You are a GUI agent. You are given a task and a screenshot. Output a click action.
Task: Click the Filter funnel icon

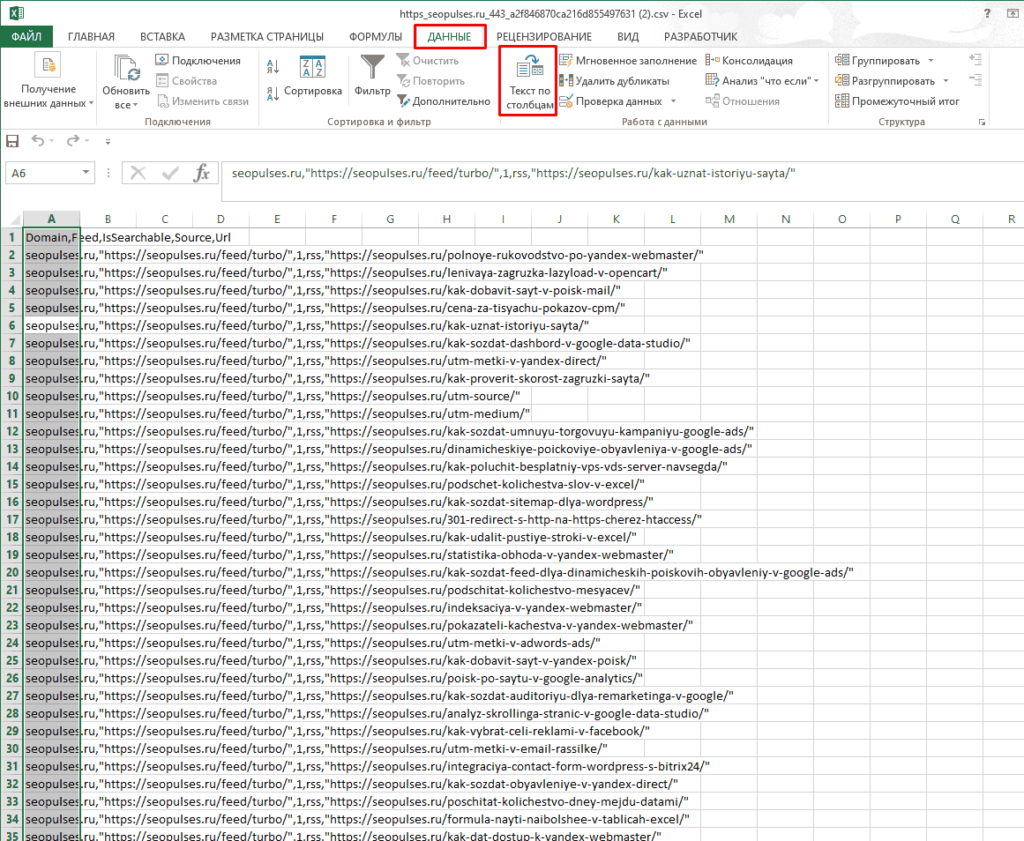(x=372, y=68)
